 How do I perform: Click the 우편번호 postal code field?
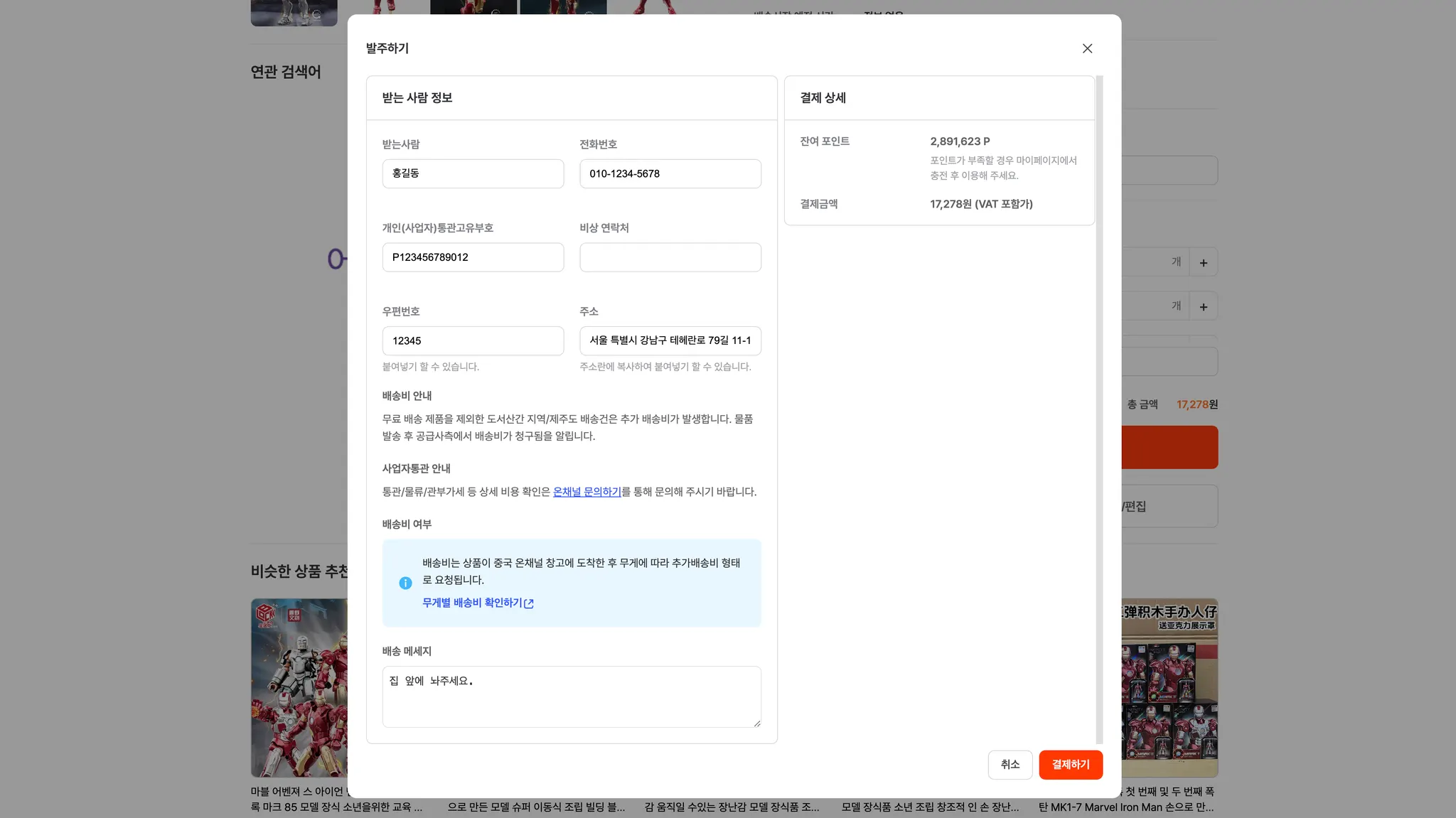(x=473, y=341)
